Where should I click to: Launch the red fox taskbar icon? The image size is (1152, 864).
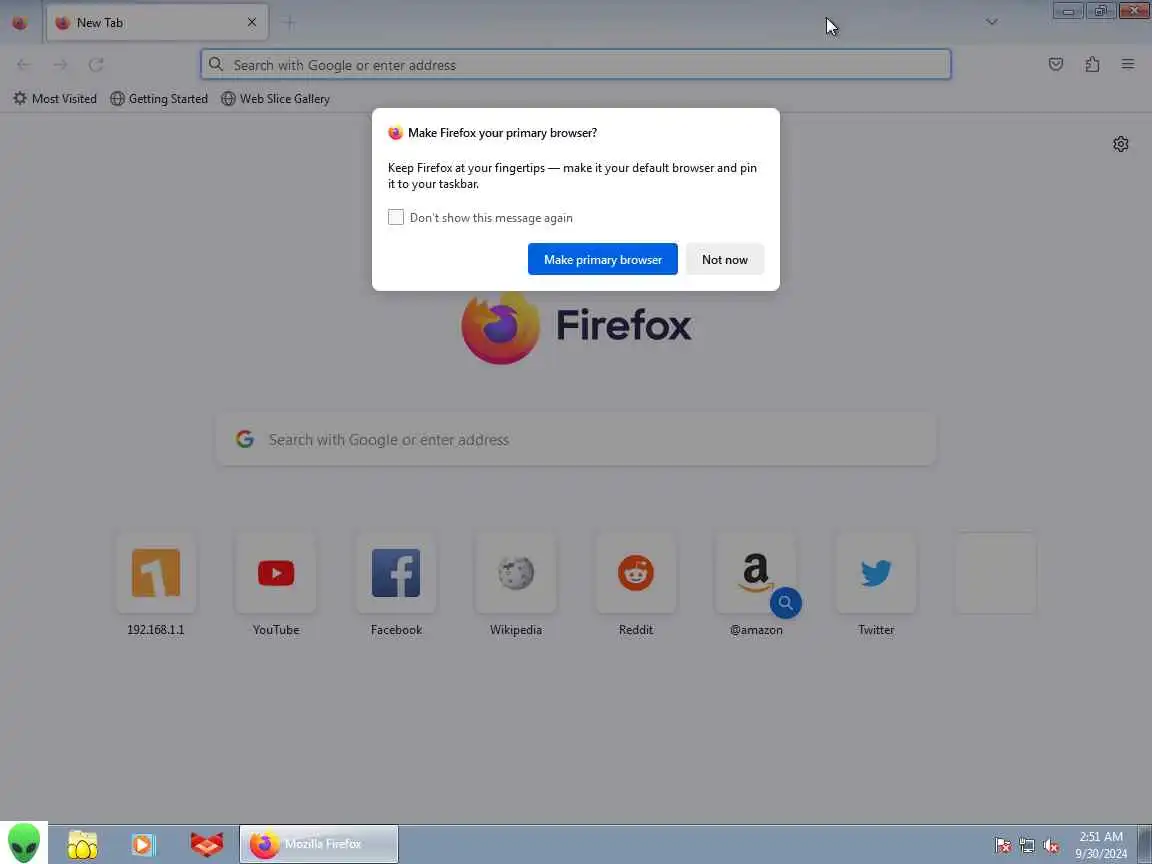pyautogui.click(x=206, y=844)
